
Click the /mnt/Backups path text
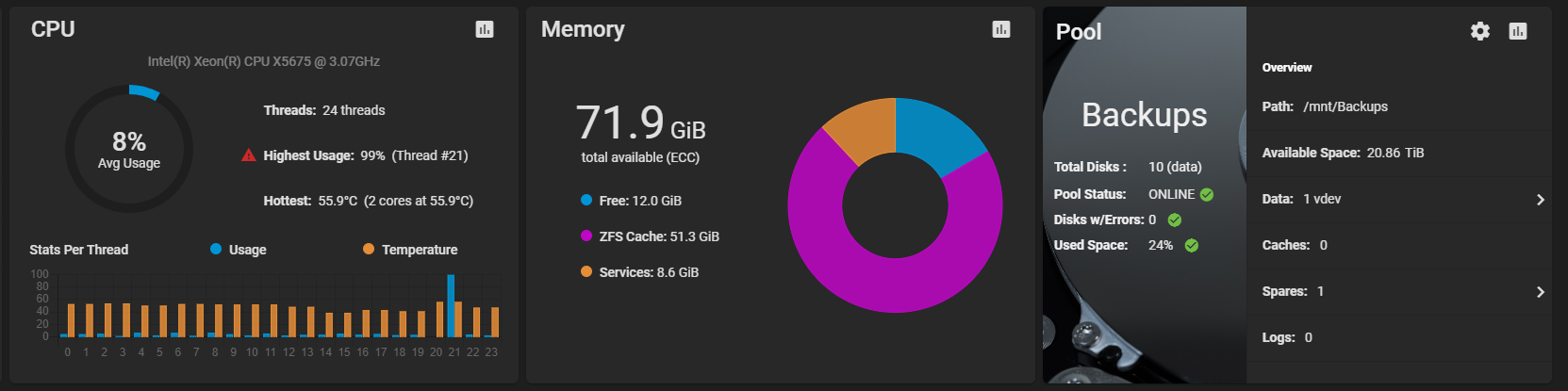click(x=1345, y=106)
